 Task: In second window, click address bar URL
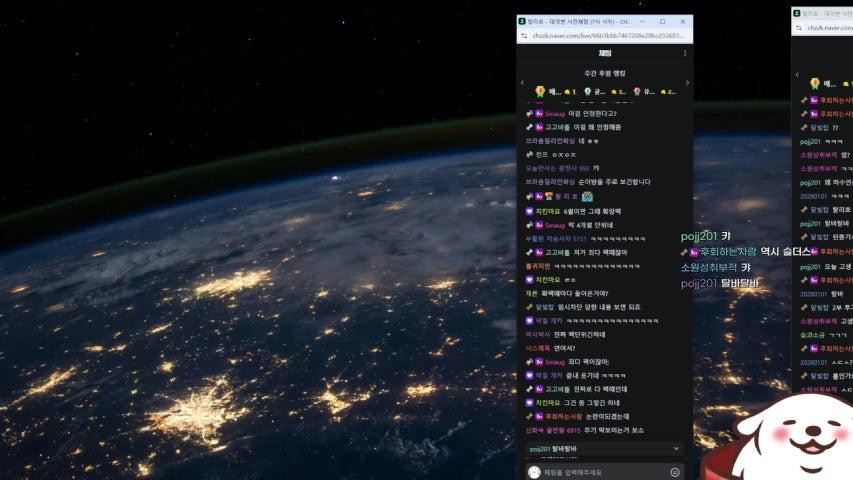point(830,27)
